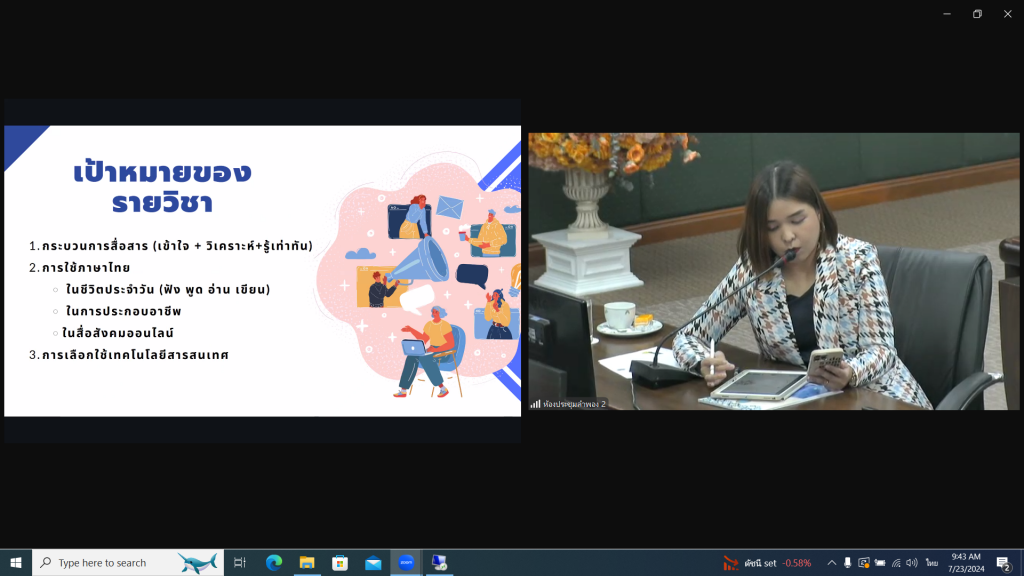Launch Microsoft Edge from taskbar
Viewport: 1024px width, 576px height.
point(274,563)
